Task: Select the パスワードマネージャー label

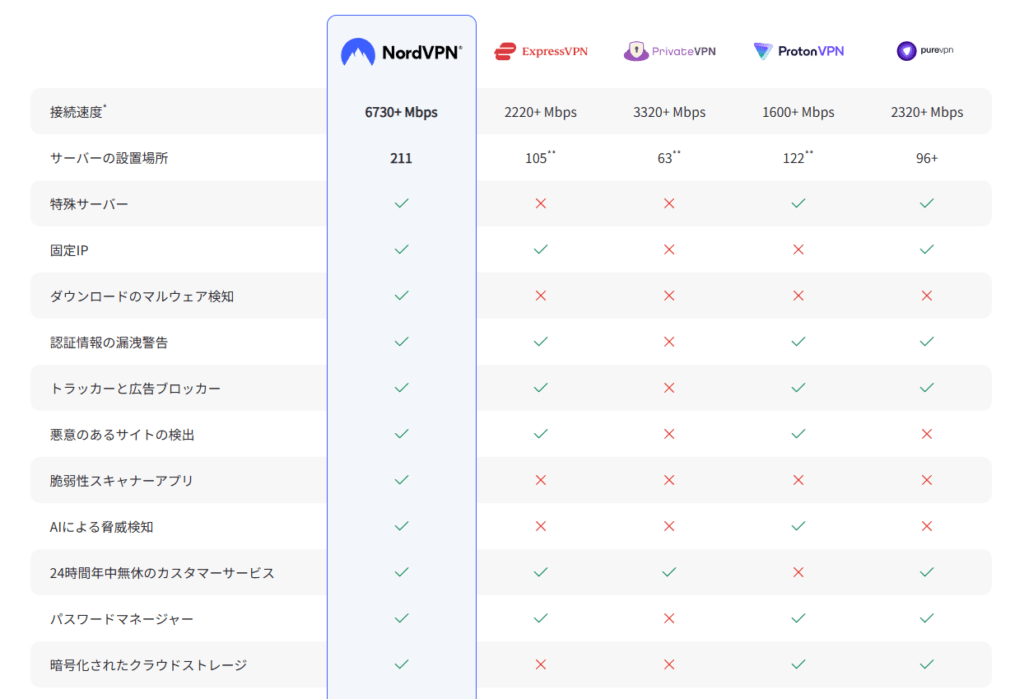Action: pyautogui.click(x=121, y=619)
